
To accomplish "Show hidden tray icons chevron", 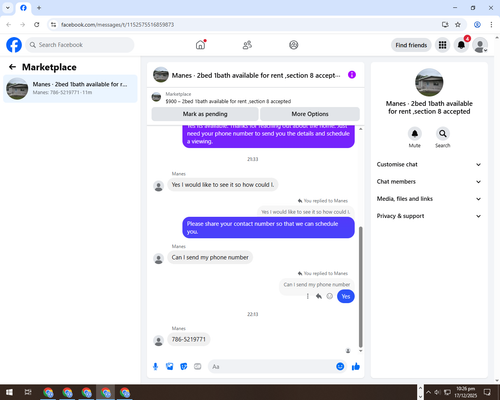I will 428,392.
